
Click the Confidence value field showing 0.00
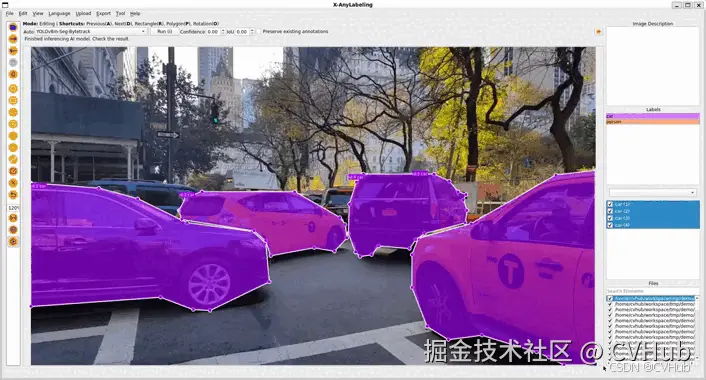point(213,32)
